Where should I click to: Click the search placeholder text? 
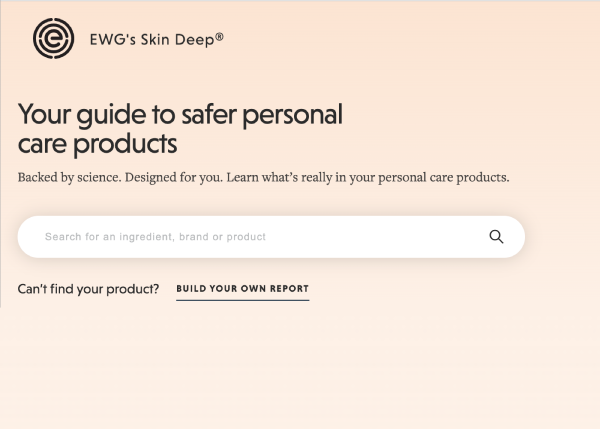pos(155,237)
